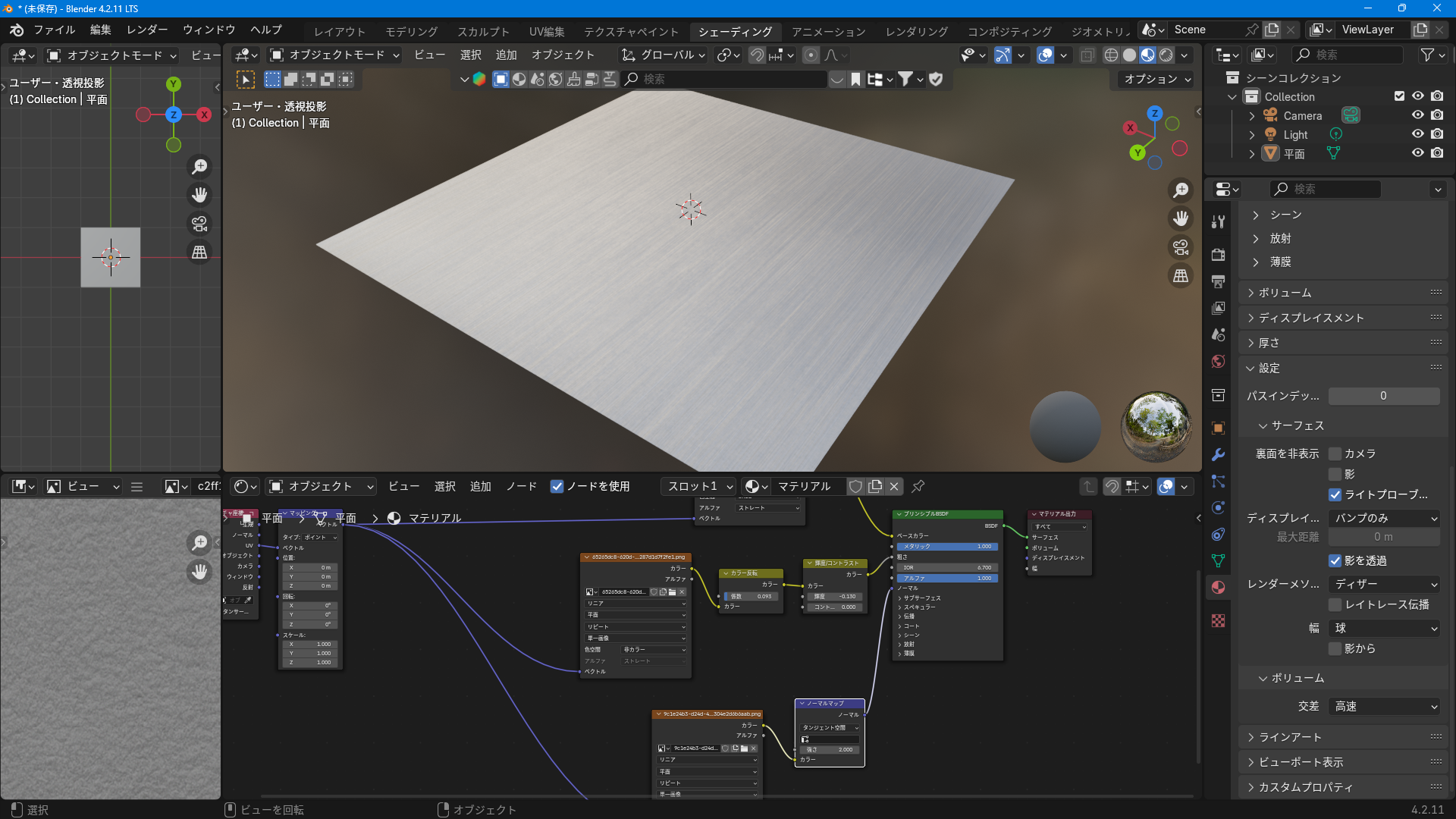Click the main viewport zoom magnifier icon
The image size is (1456, 819).
1181,190
